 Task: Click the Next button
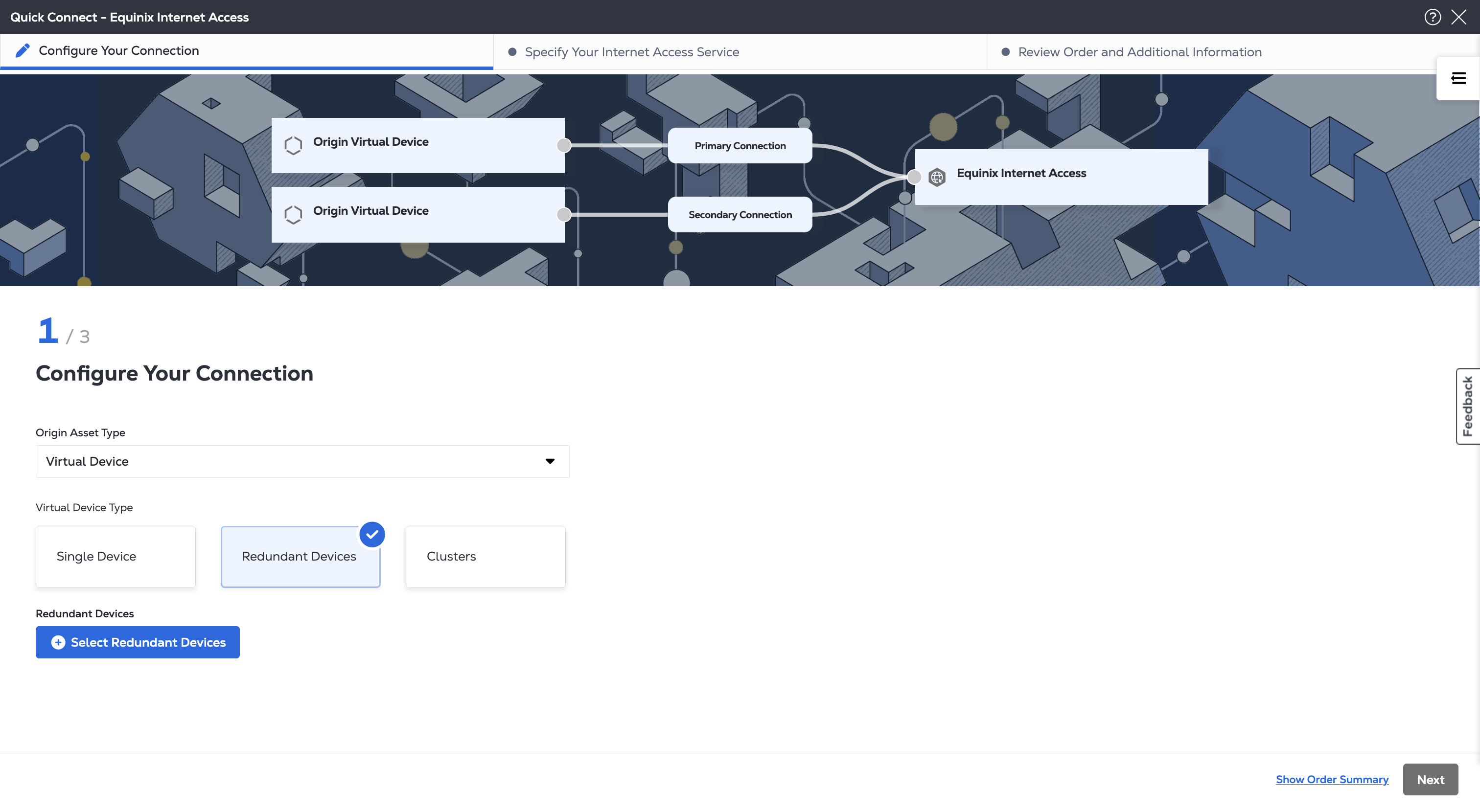click(1430, 779)
